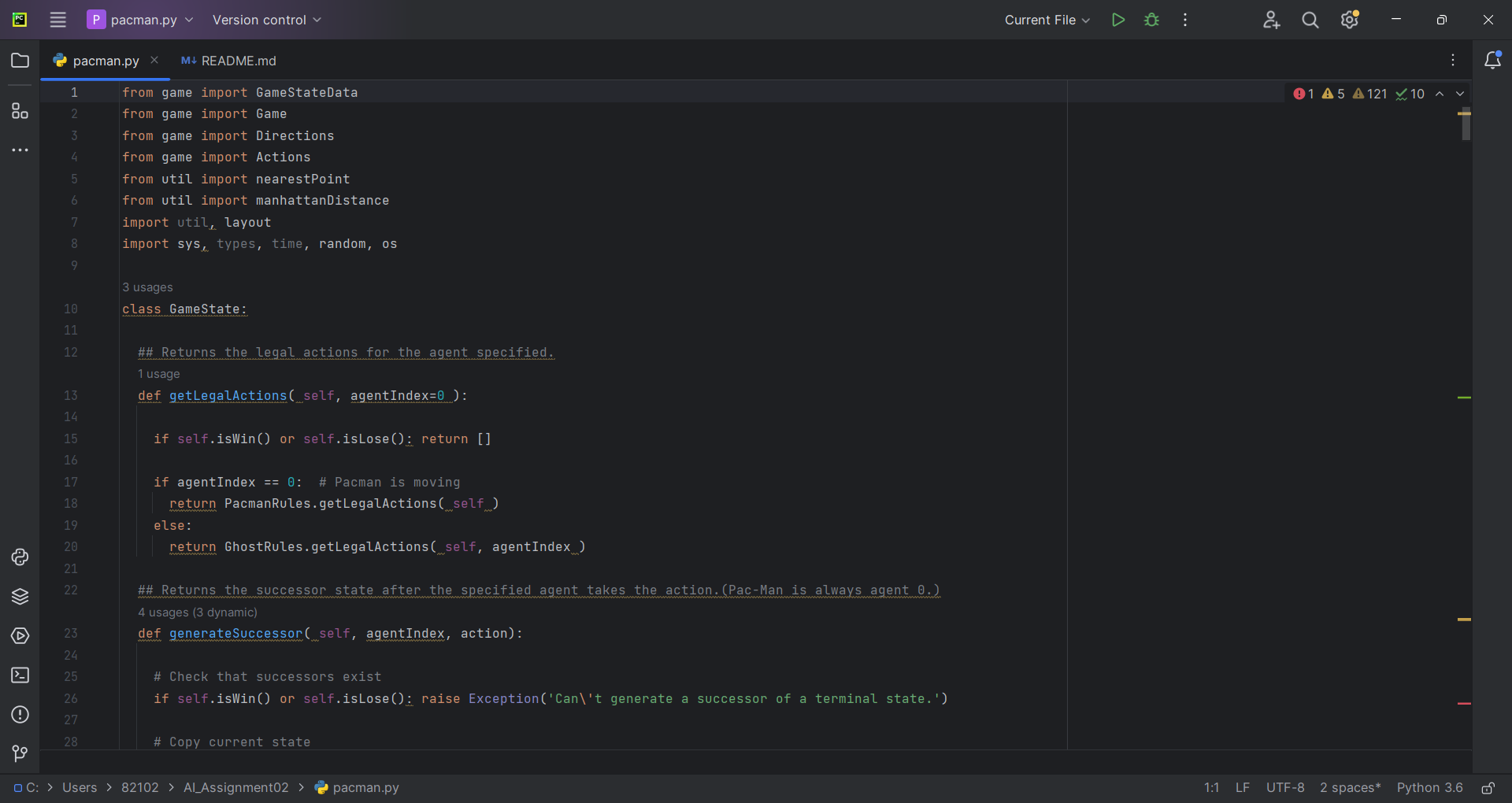1512x803 pixels.
Task: Show more tool windows ellipsis
Action: 20,150
